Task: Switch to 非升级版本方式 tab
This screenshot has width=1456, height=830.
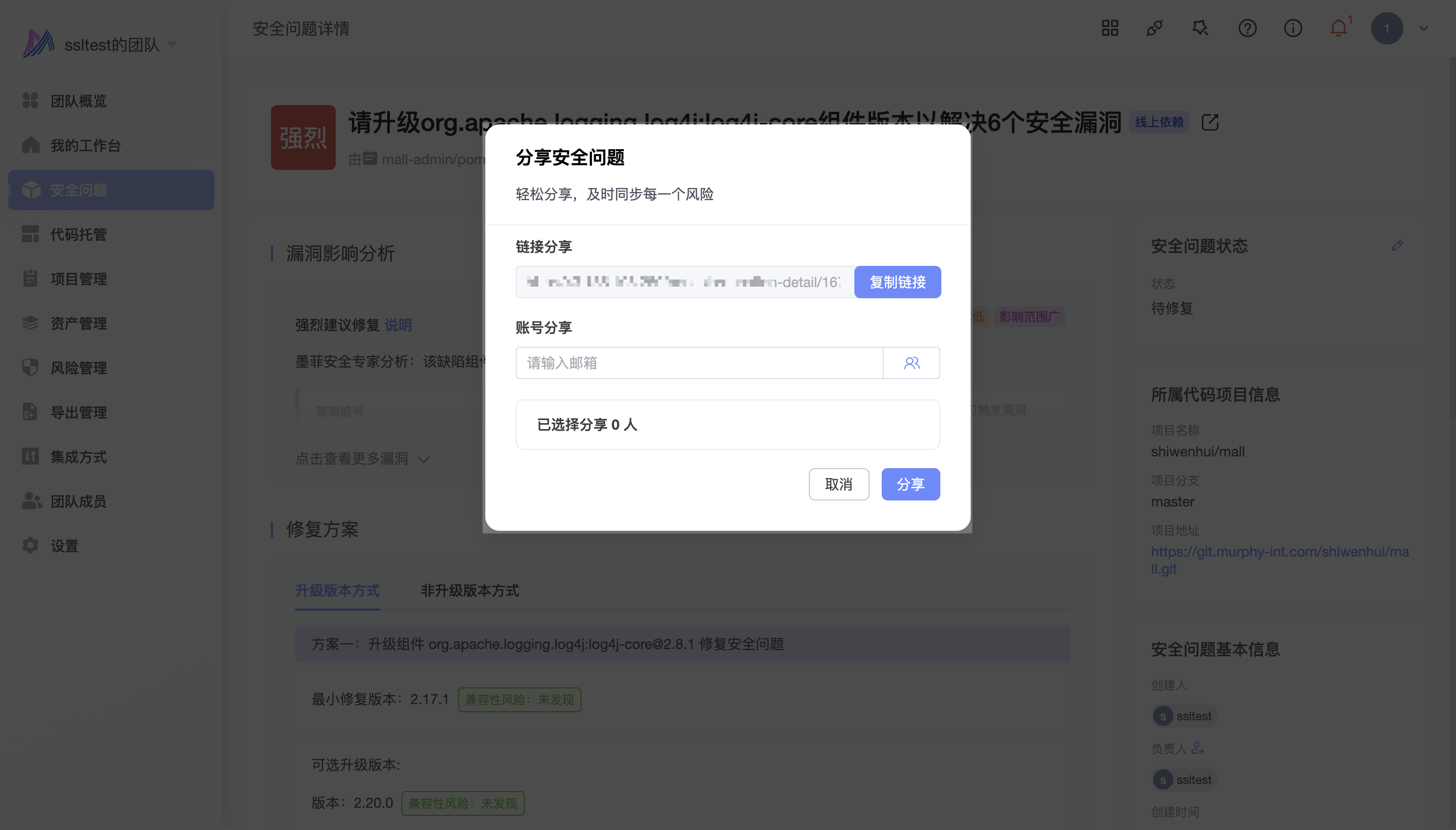Action: click(469, 590)
